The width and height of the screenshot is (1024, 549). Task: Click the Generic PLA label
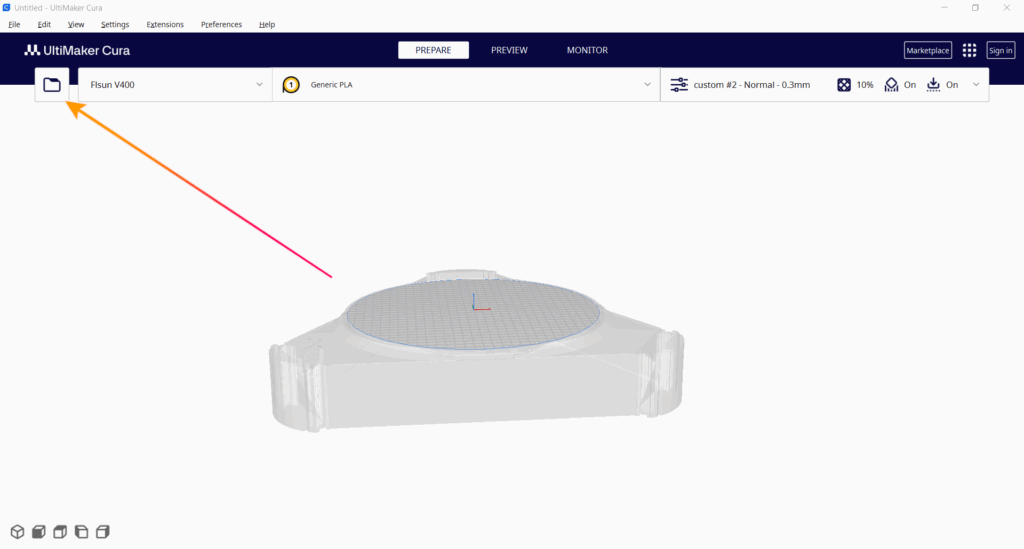click(x=331, y=85)
